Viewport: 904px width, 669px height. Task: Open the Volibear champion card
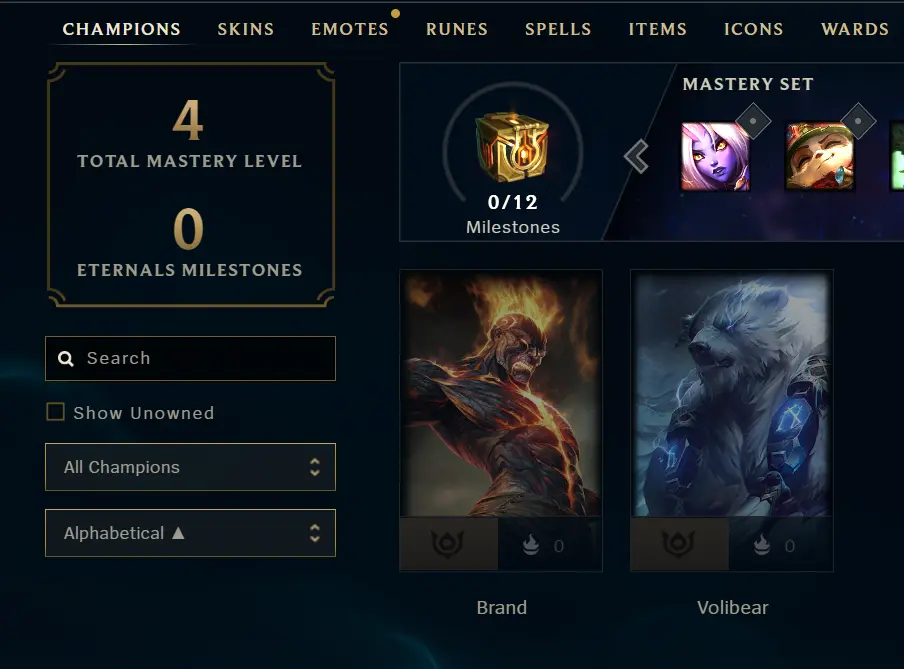732,420
